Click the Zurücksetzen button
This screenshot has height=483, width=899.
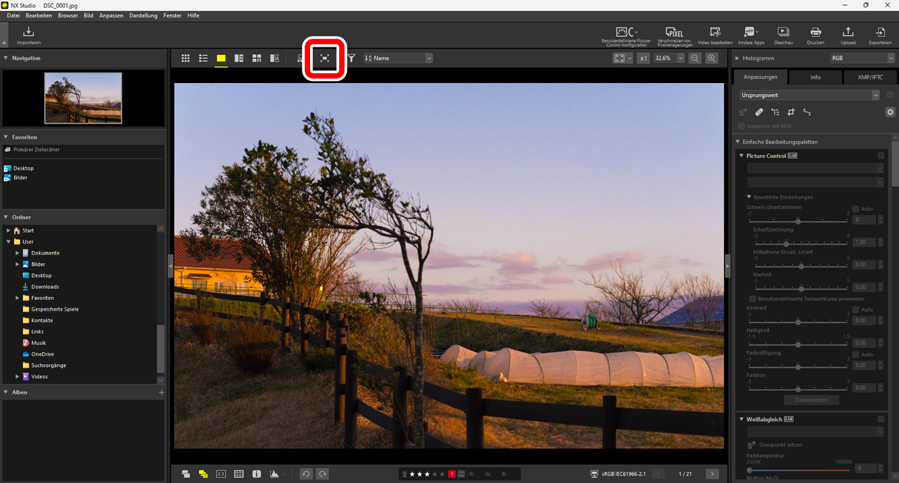[811, 400]
